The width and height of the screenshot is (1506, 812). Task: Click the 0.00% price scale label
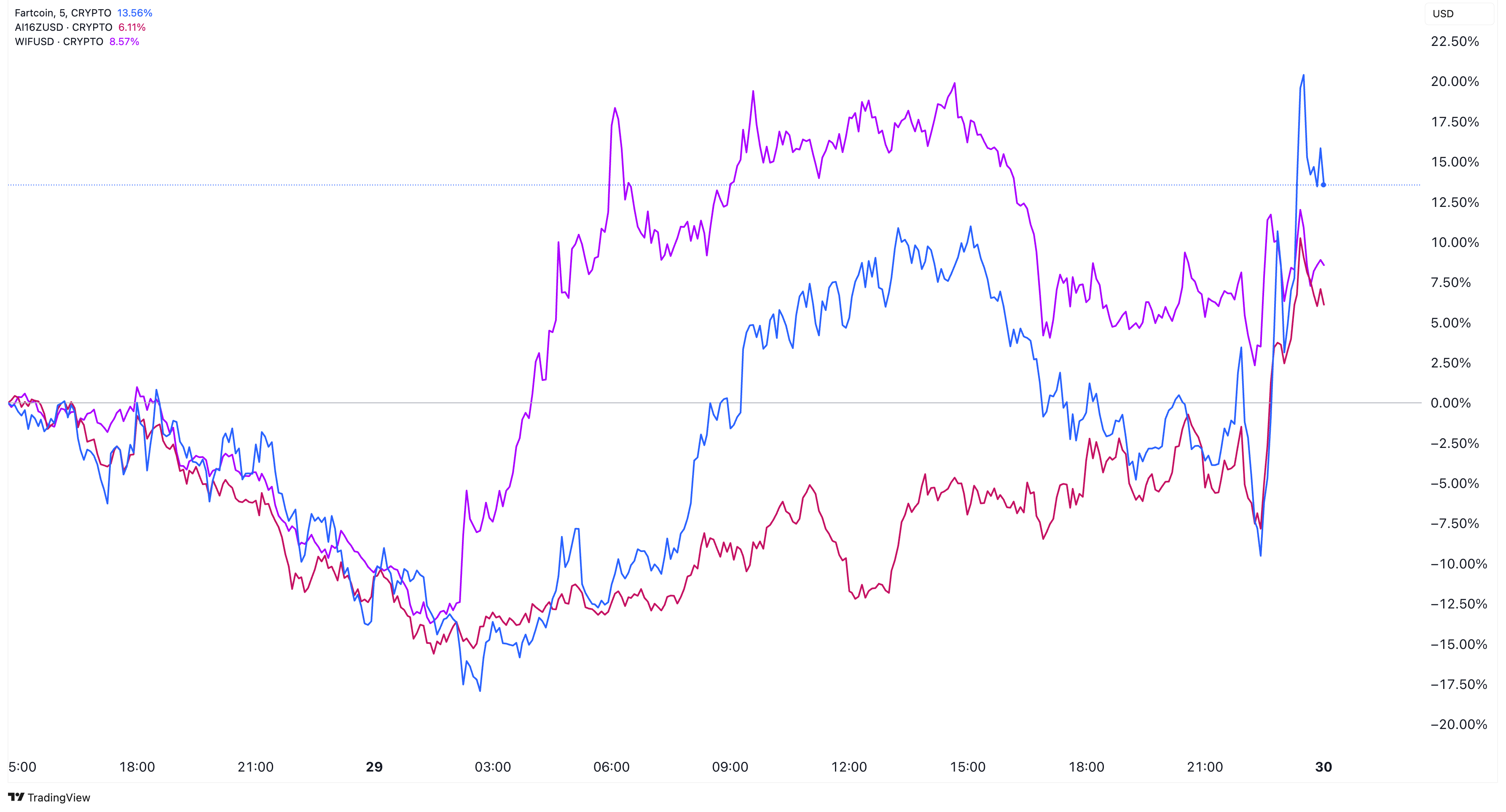coord(1450,403)
